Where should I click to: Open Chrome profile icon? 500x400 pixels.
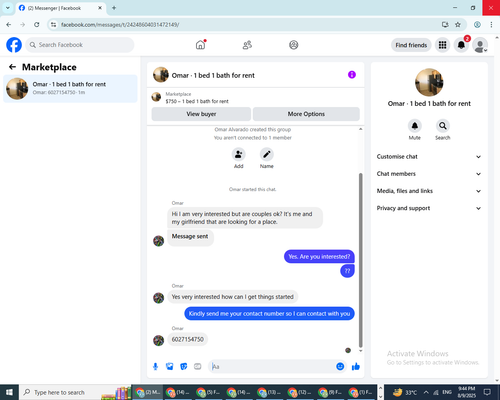tap(477, 25)
